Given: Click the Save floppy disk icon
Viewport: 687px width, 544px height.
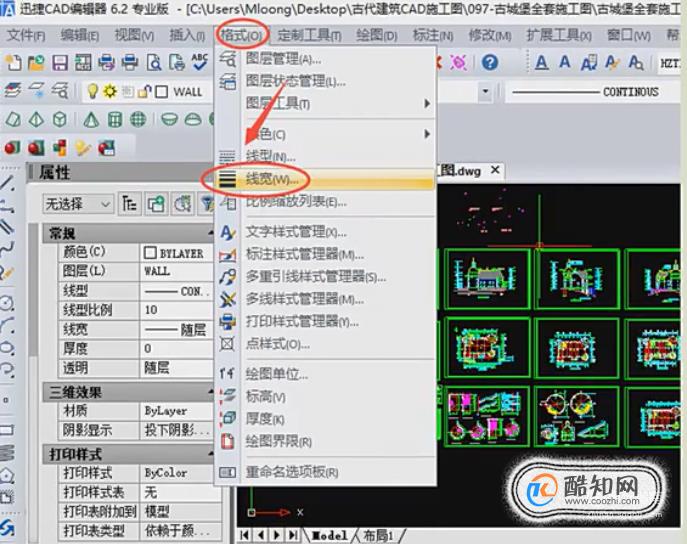Looking at the screenshot, I should coord(60,63).
